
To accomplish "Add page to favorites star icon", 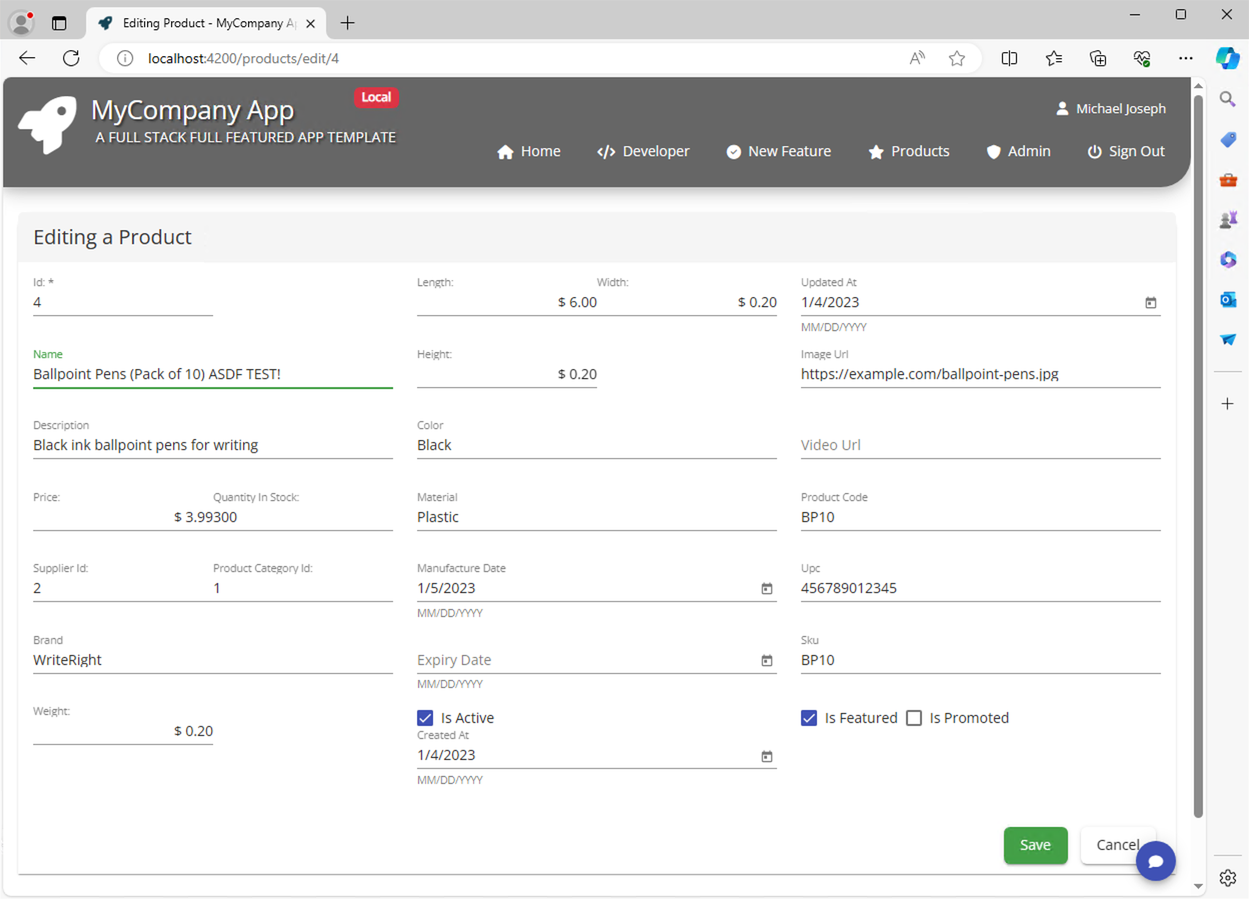I will pyautogui.click(x=957, y=58).
